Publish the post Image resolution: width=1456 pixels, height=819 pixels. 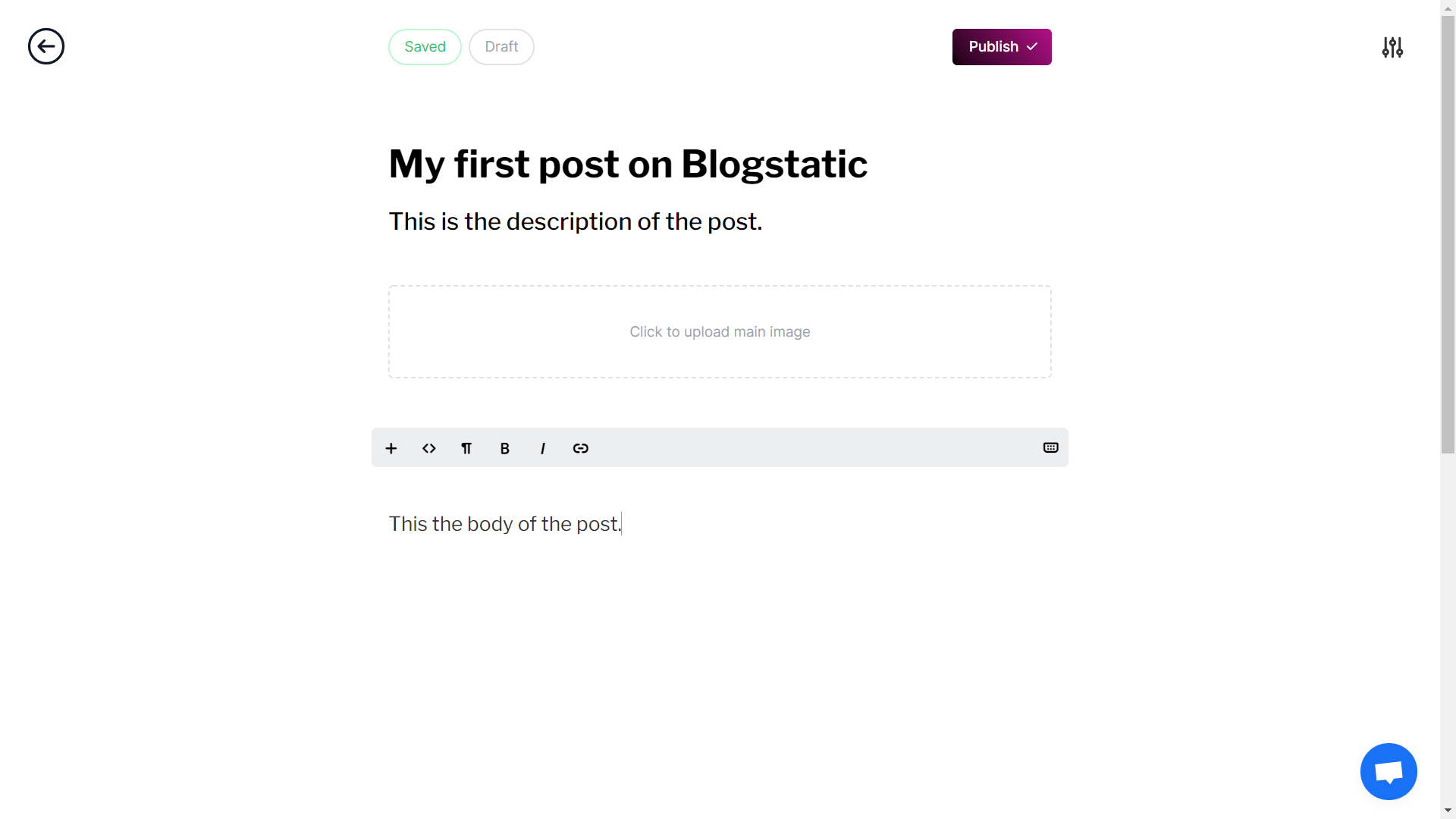pyautogui.click(x=993, y=46)
